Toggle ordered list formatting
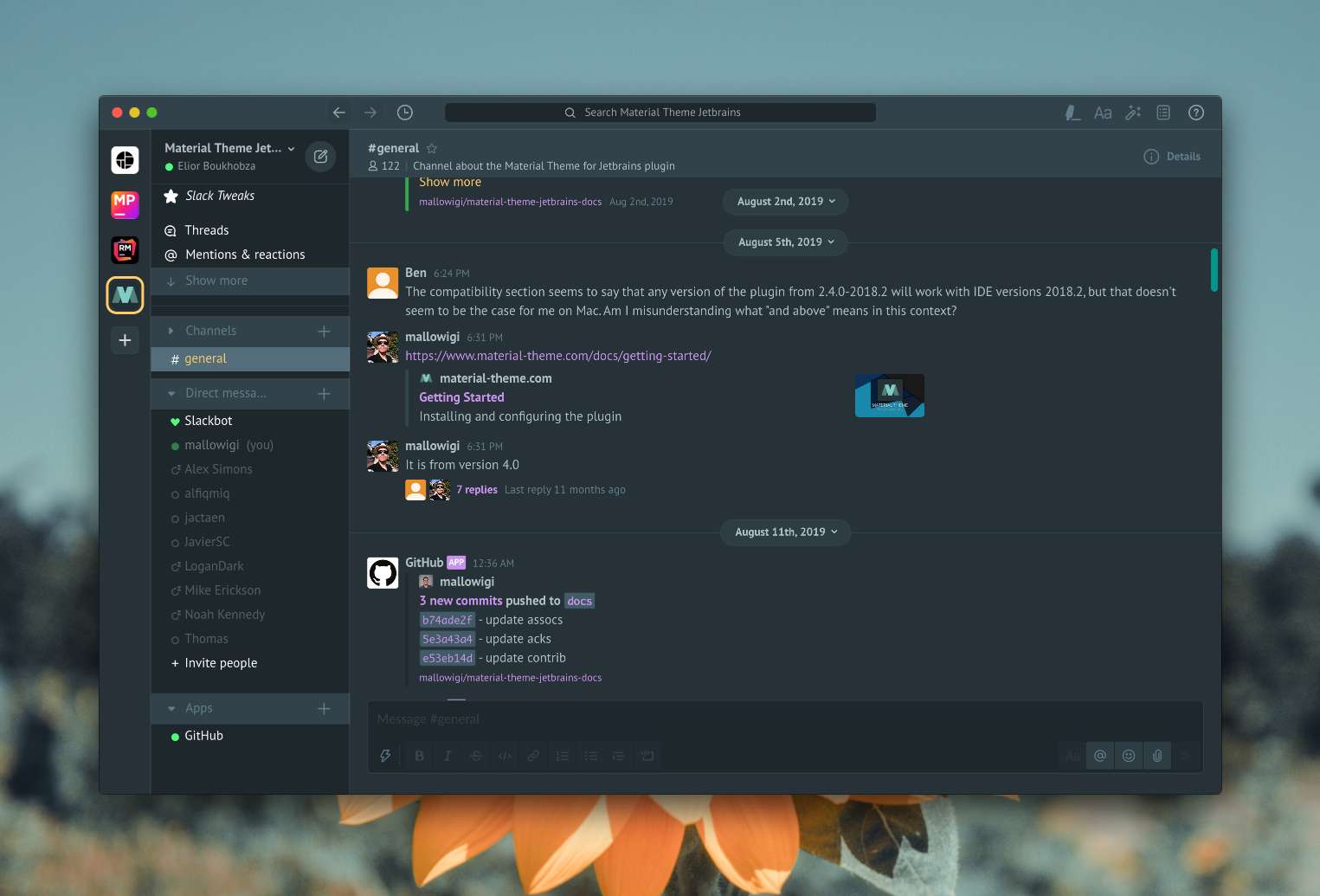This screenshot has height=896, width=1320. click(562, 756)
